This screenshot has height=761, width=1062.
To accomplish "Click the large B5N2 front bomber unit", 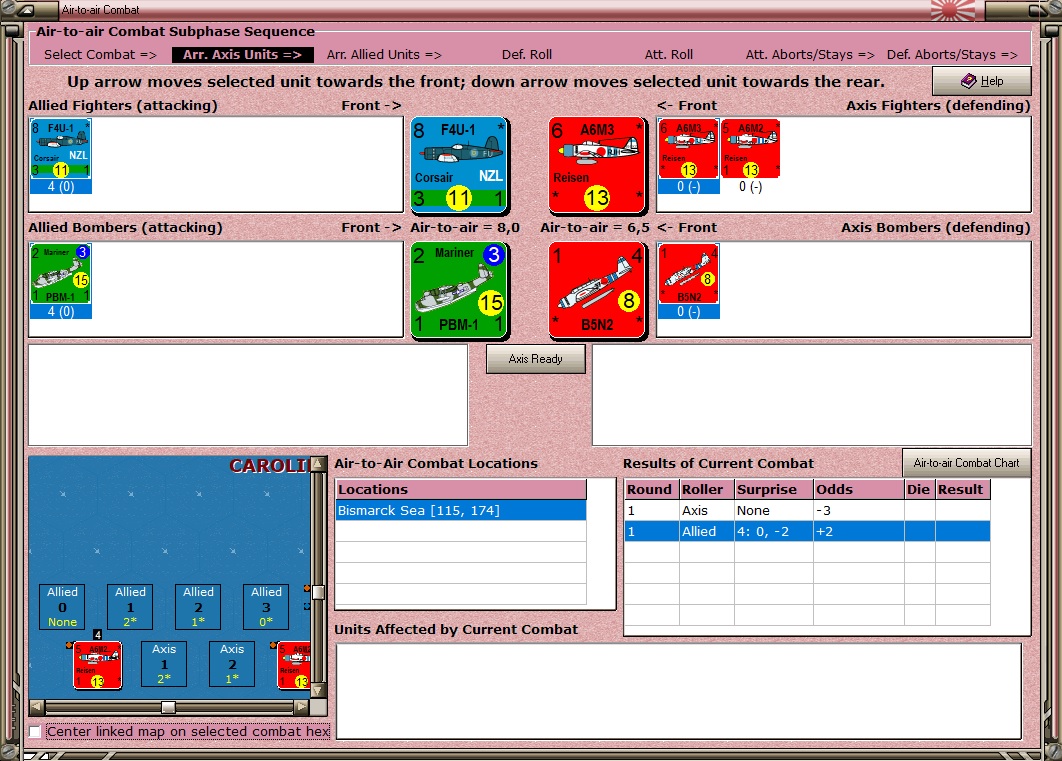I will point(597,290).
